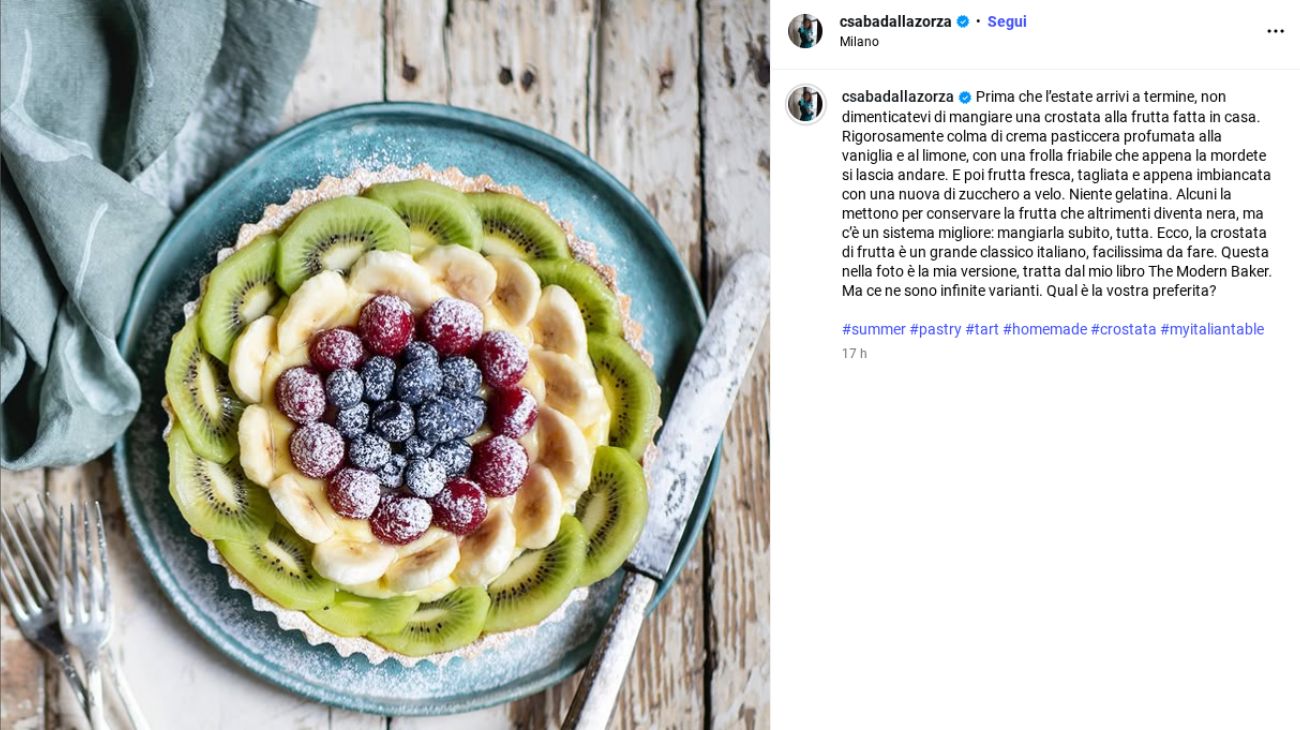The image size is (1300, 730).
Task: Open the #summer hashtag
Action: pyautogui.click(x=874, y=329)
